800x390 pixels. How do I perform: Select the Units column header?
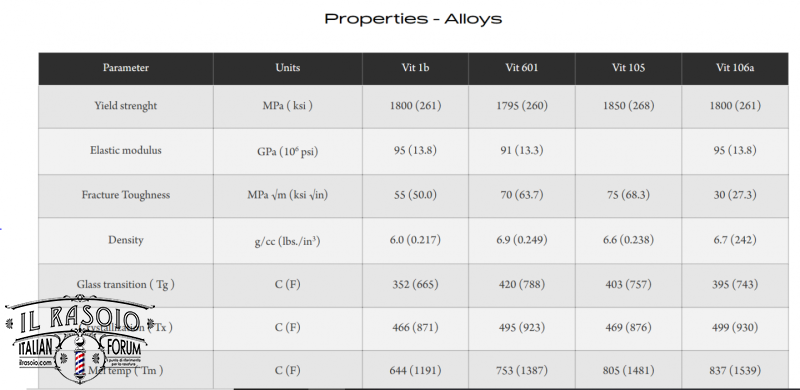[288, 68]
